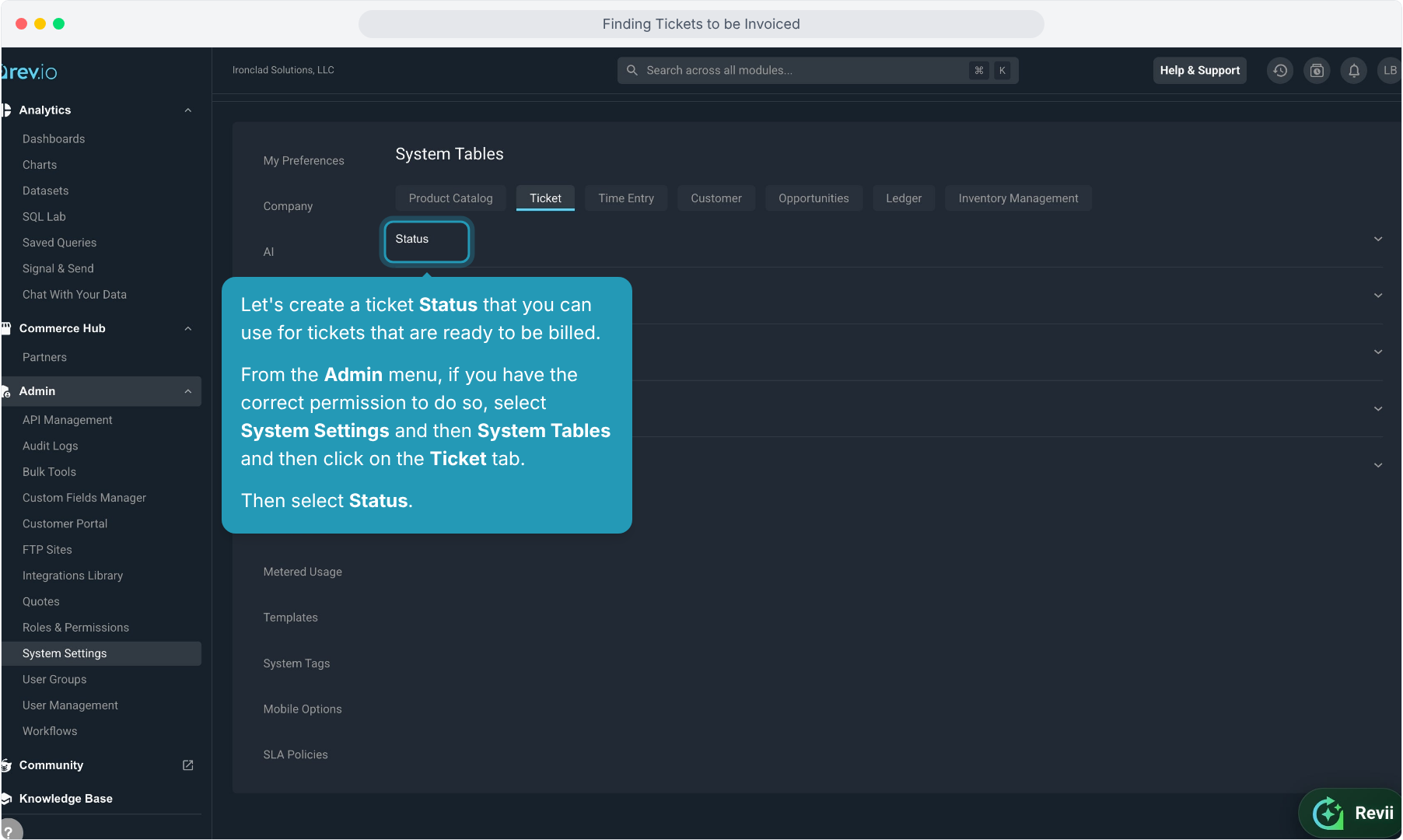This screenshot has width=1403, height=840.
Task: Open Workflows admin page
Action: click(50, 731)
